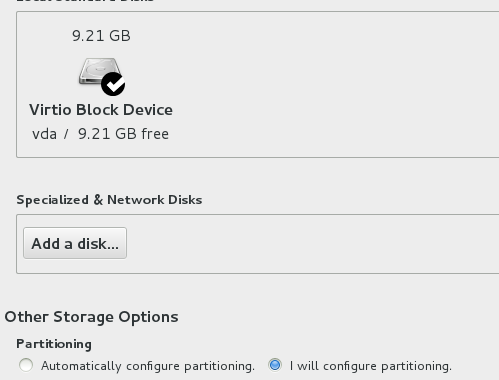Click the 'Automatically configure partitioning.' label text
499x380 pixels.
tap(148, 366)
